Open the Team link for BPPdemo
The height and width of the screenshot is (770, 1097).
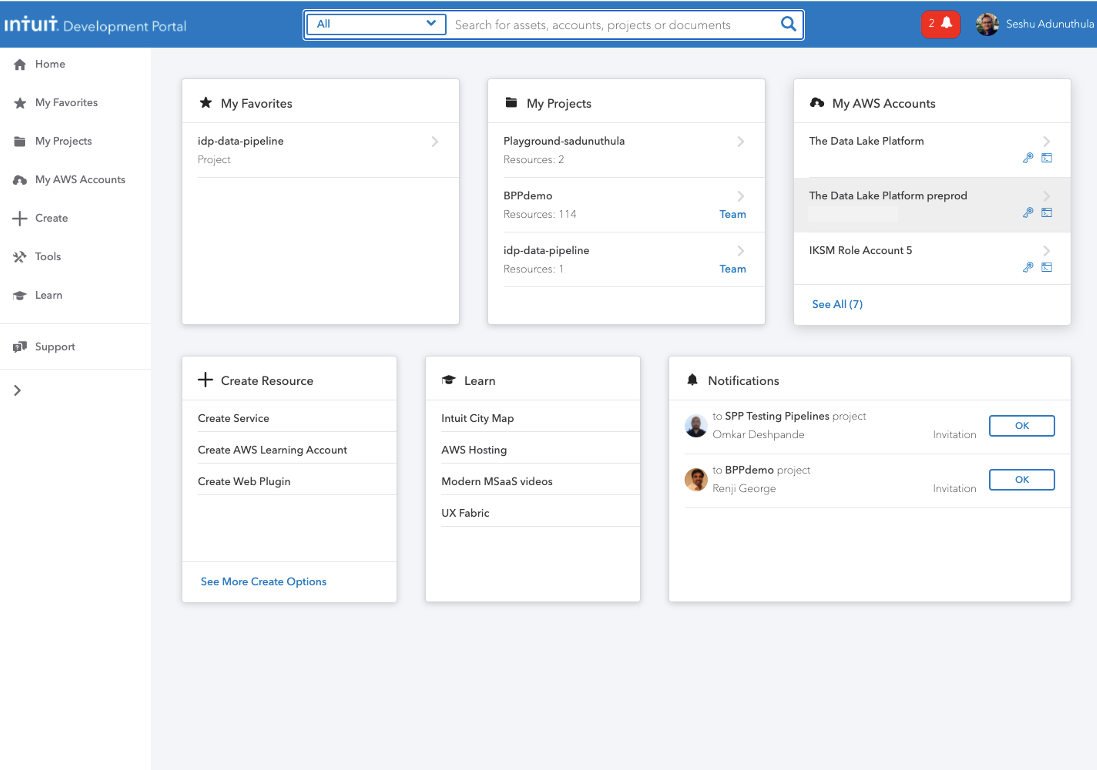pyautogui.click(x=732, y=215)
